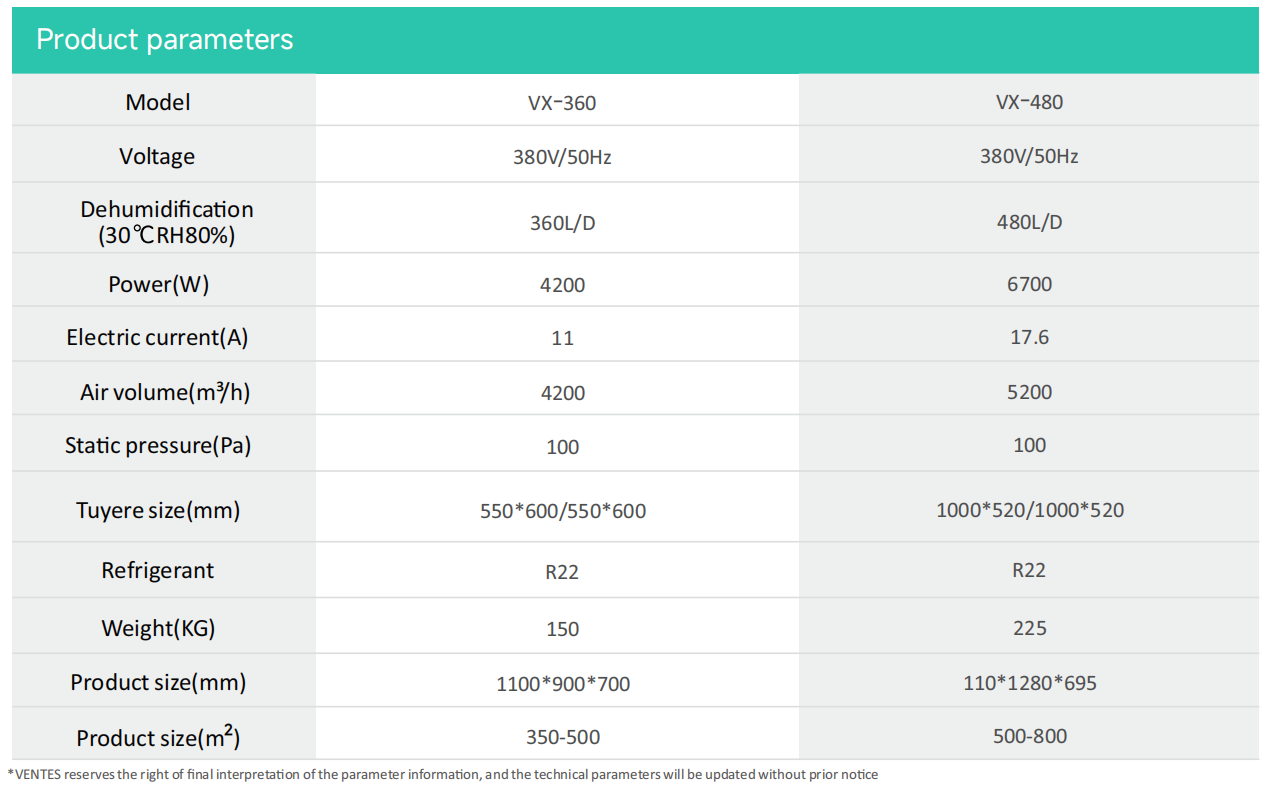Viewport: 1268px width, 794px height.
Task: Click the 1000*520/1000*520 tuyere size cell
Action: tap(1029, 510)
